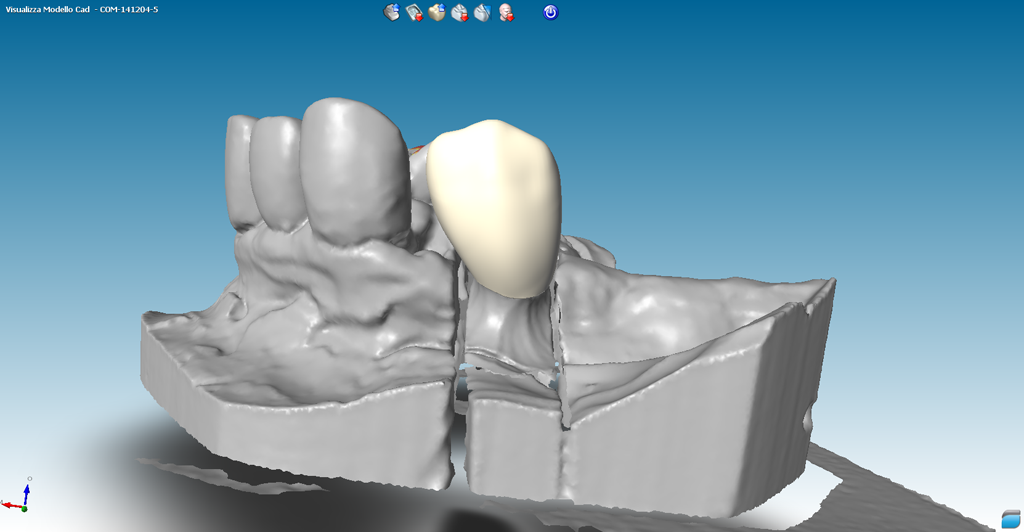Click the XYZ axis orientation gizmo
This screenshot has height=532, width=1024.
16,495
